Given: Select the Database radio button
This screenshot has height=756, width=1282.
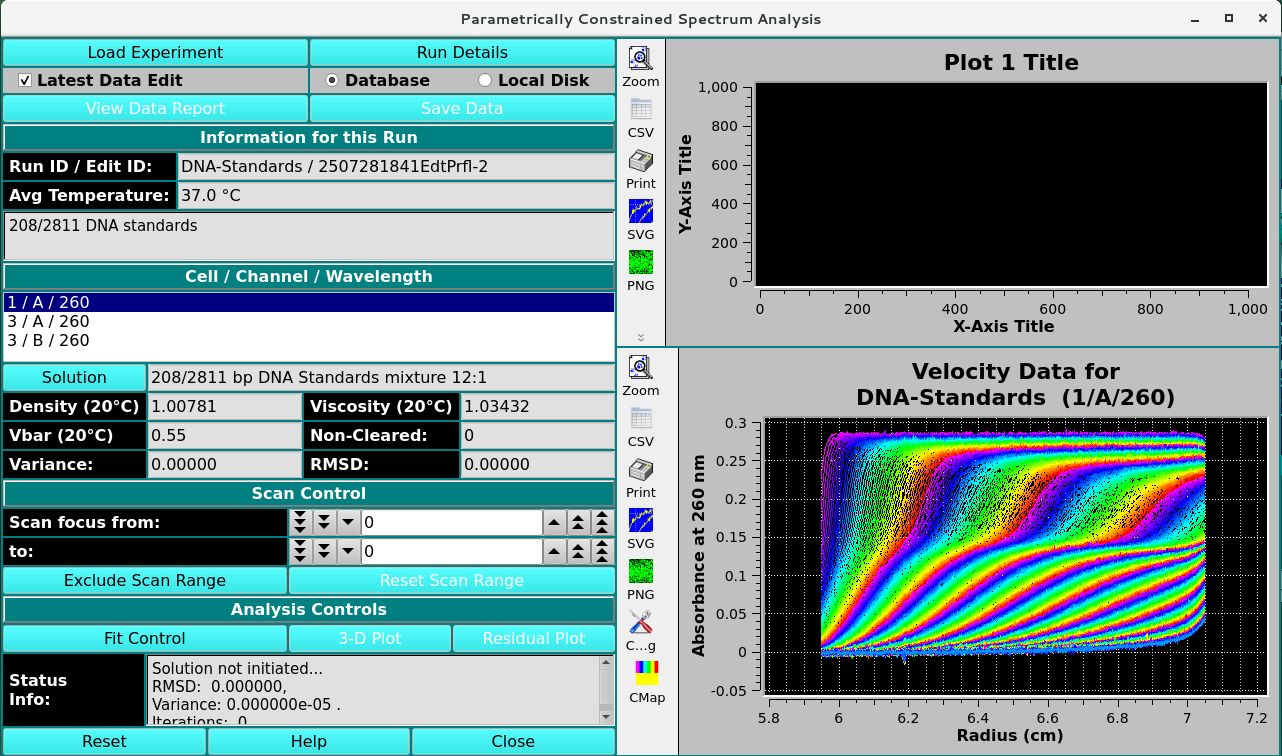Looking at the screenshot, I should [x=333, y=80].
